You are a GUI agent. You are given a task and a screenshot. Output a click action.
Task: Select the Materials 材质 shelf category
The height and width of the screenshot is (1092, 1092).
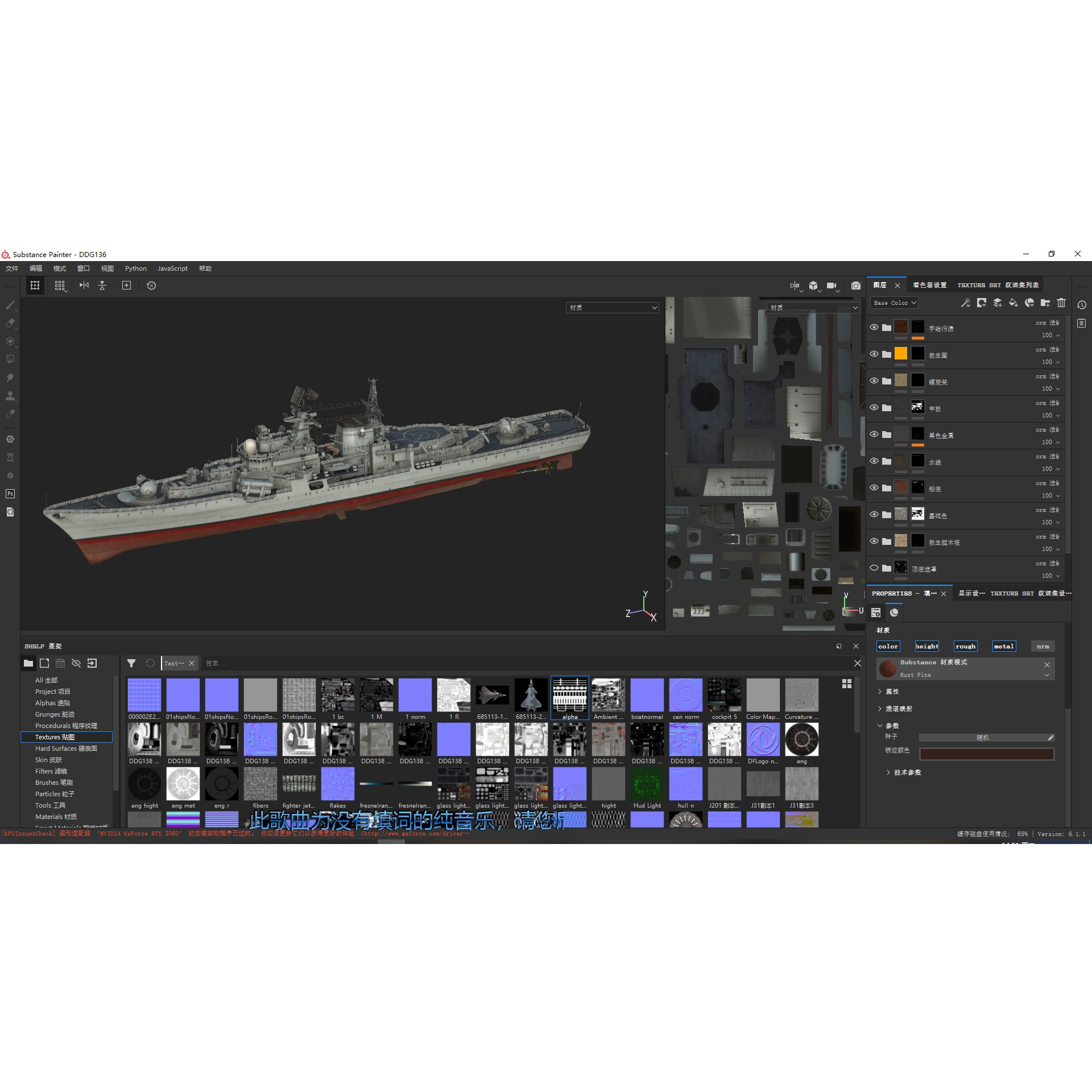[x=56, y=817]
